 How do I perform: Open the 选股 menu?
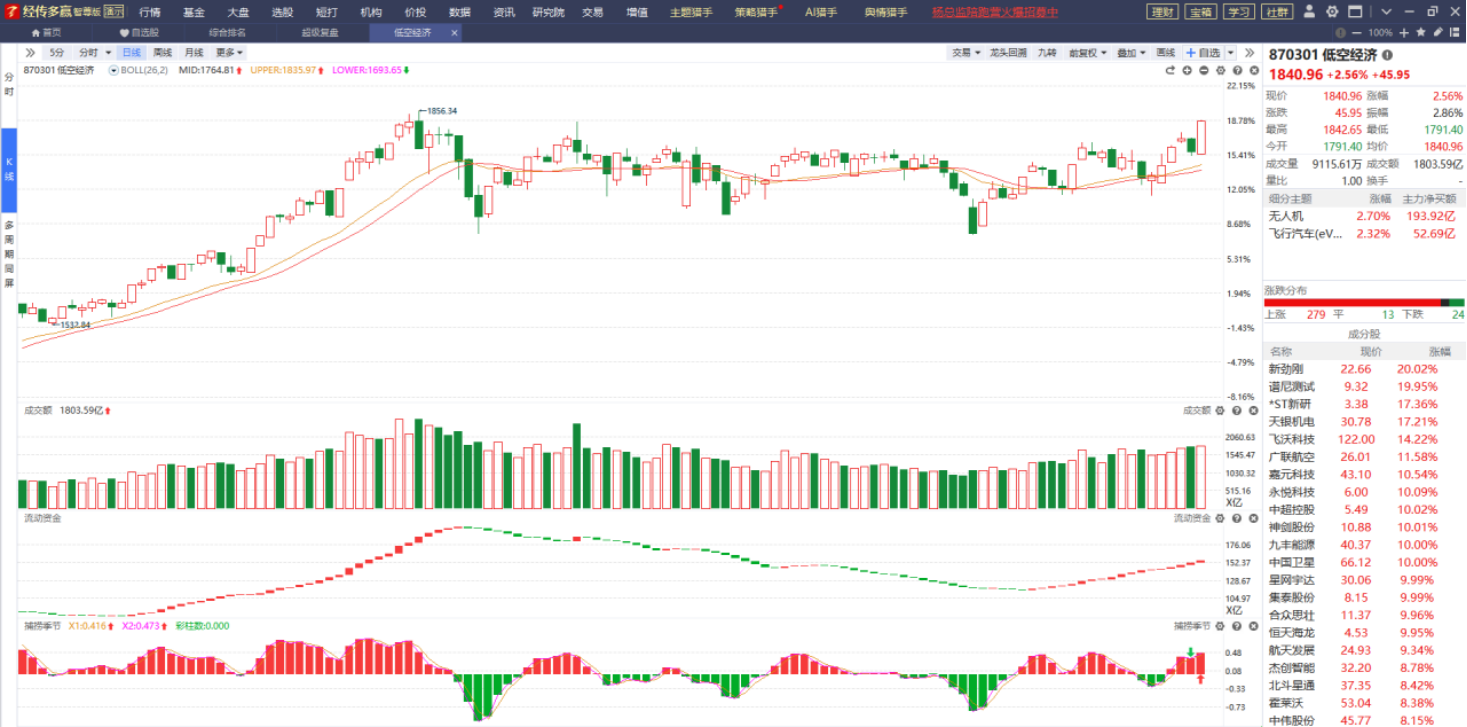[282, 12]
